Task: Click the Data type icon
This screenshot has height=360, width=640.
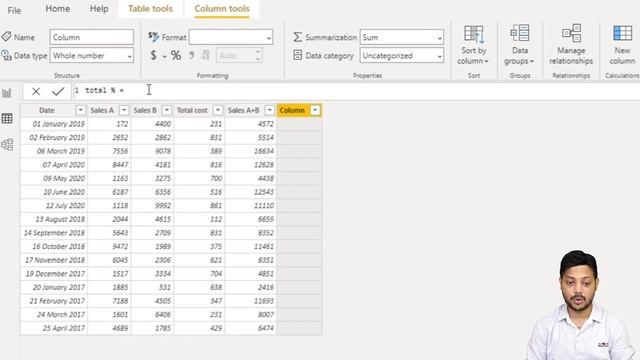Action: coord(6,55)
